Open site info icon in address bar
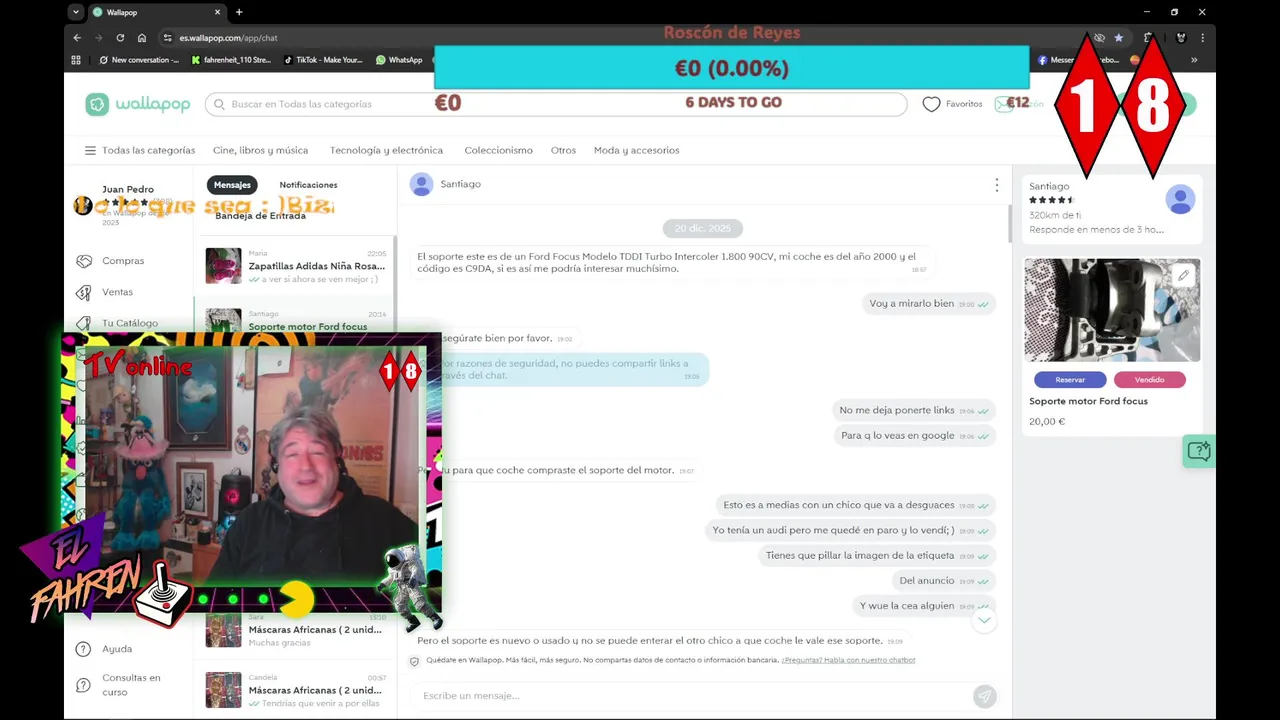1280x720 pixels. (x=166, y=38)
